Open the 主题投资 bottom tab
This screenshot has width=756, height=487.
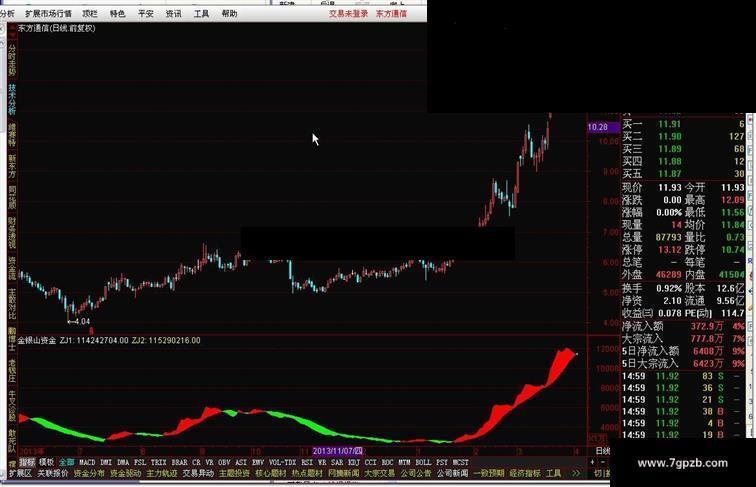point(234,473)
